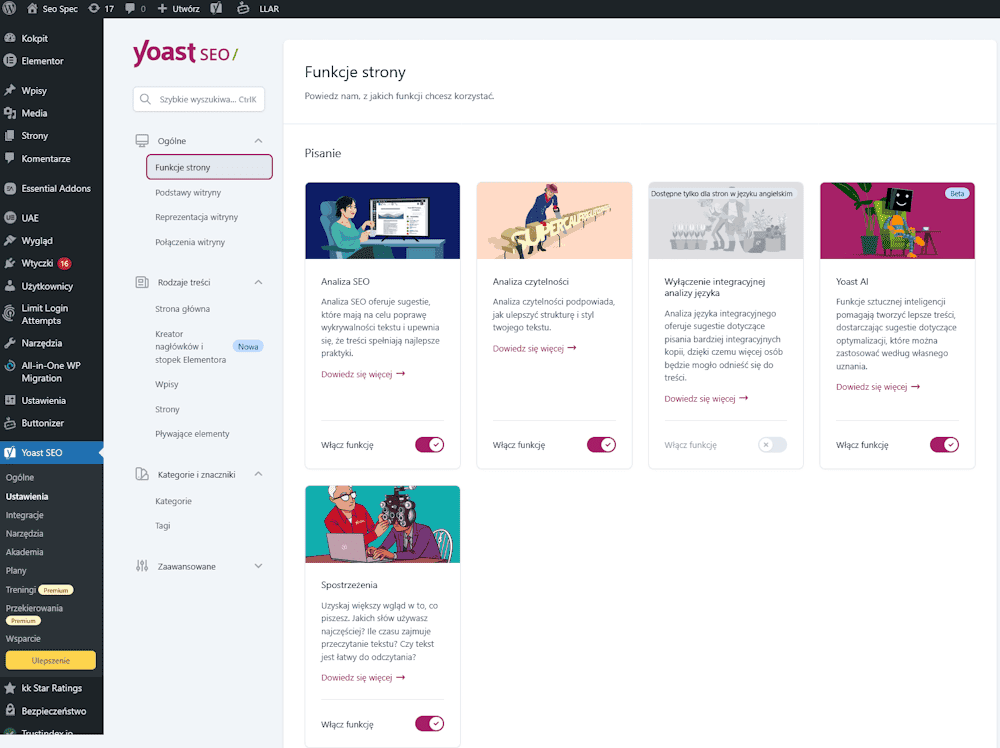Click the Yoast SEO logo
Viewport: 1000px width, 748px height.
(186, 54)
